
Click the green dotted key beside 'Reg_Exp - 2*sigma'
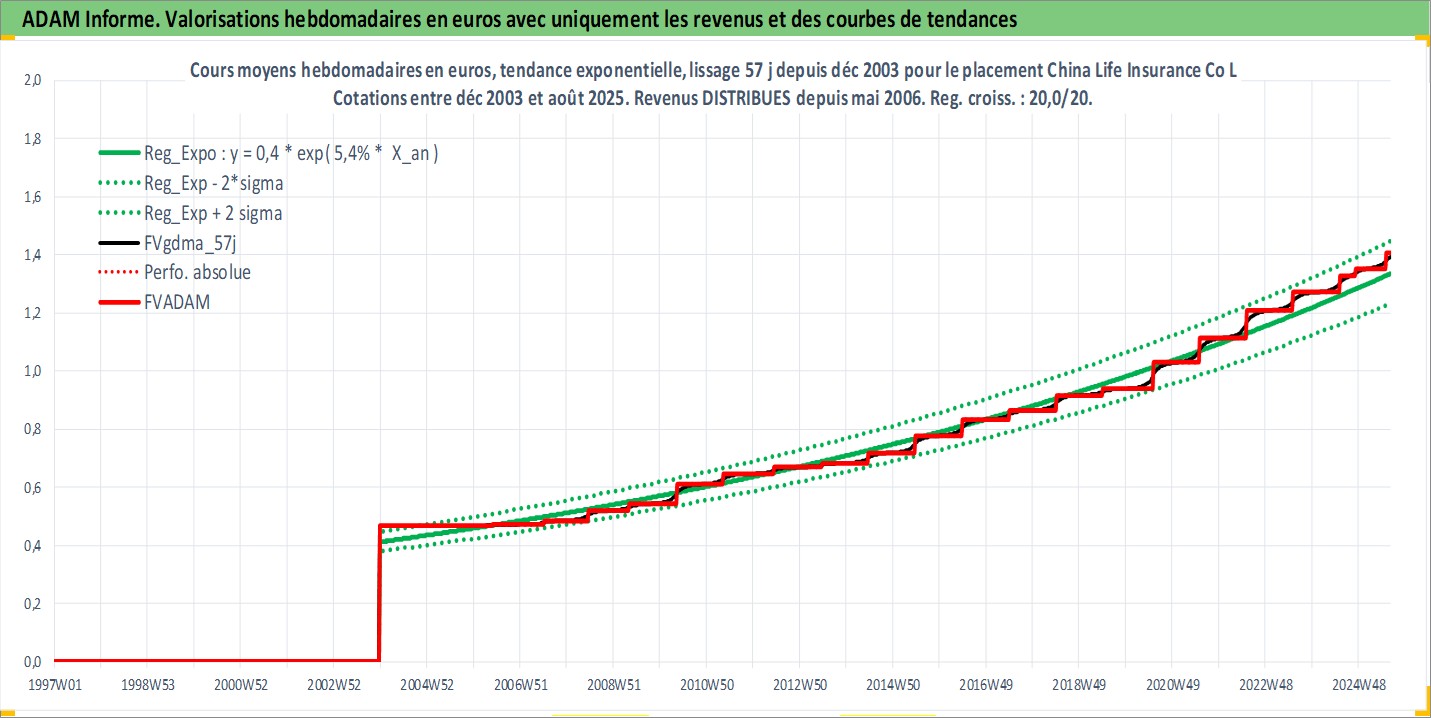point(119,184)
